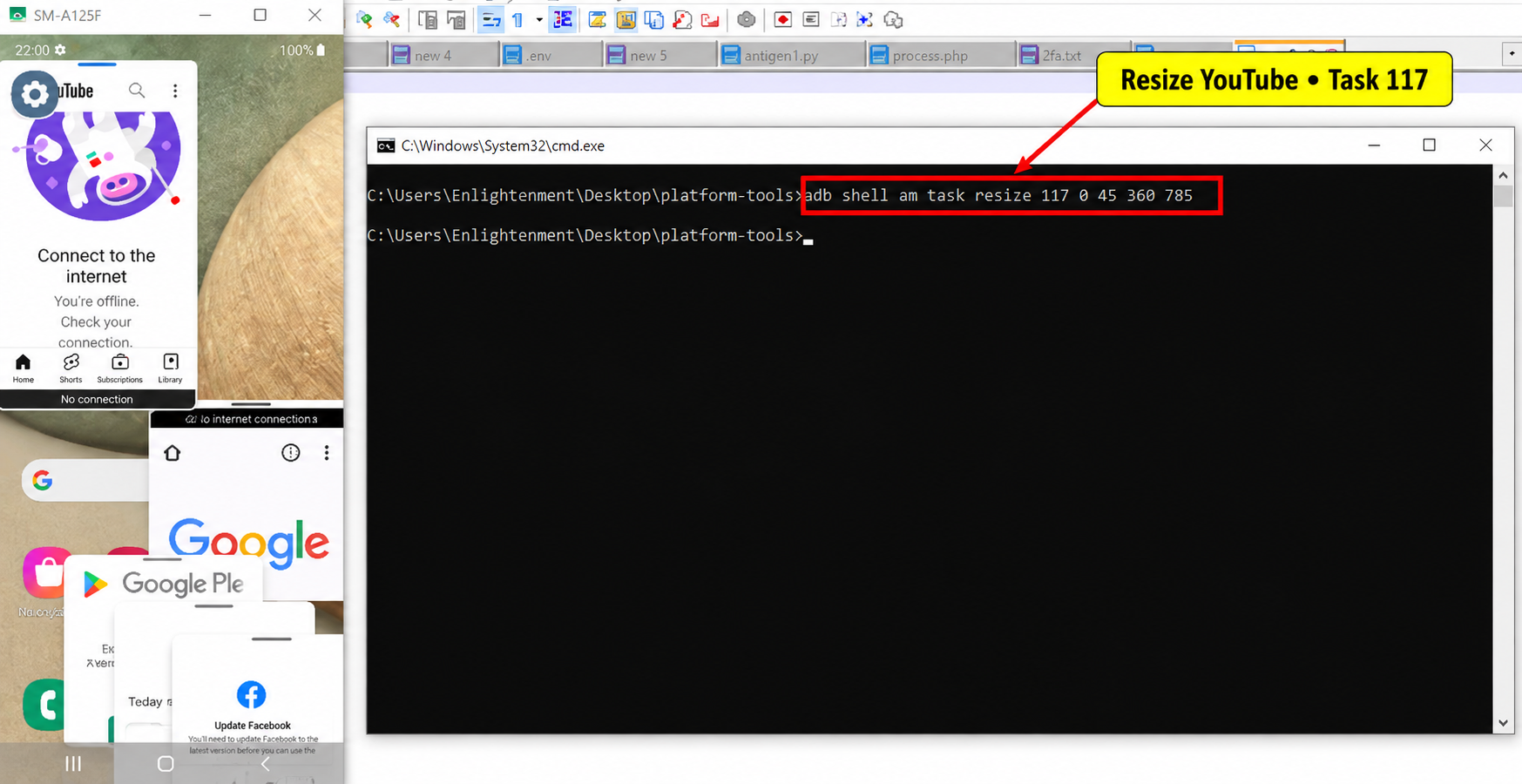1522x784 pixels.
Task: Click the function list toolbar icon
Action: 682,20
